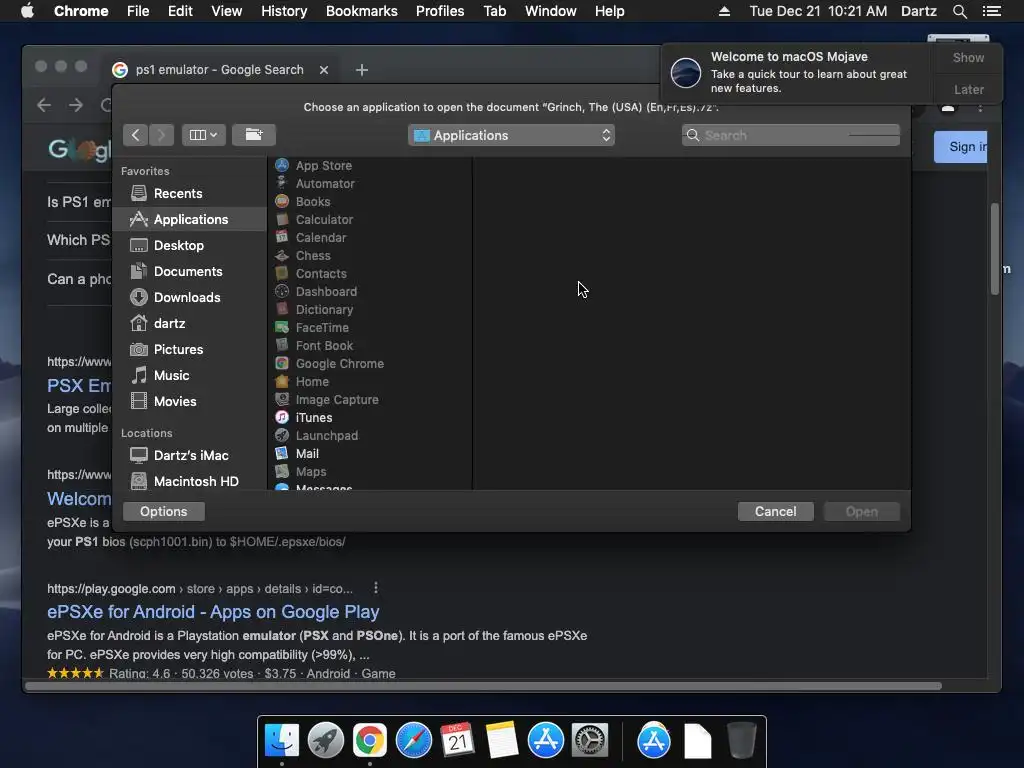The image size is (1024, 768).
Task: Select the Books app icon
Action: click(282, 201)
